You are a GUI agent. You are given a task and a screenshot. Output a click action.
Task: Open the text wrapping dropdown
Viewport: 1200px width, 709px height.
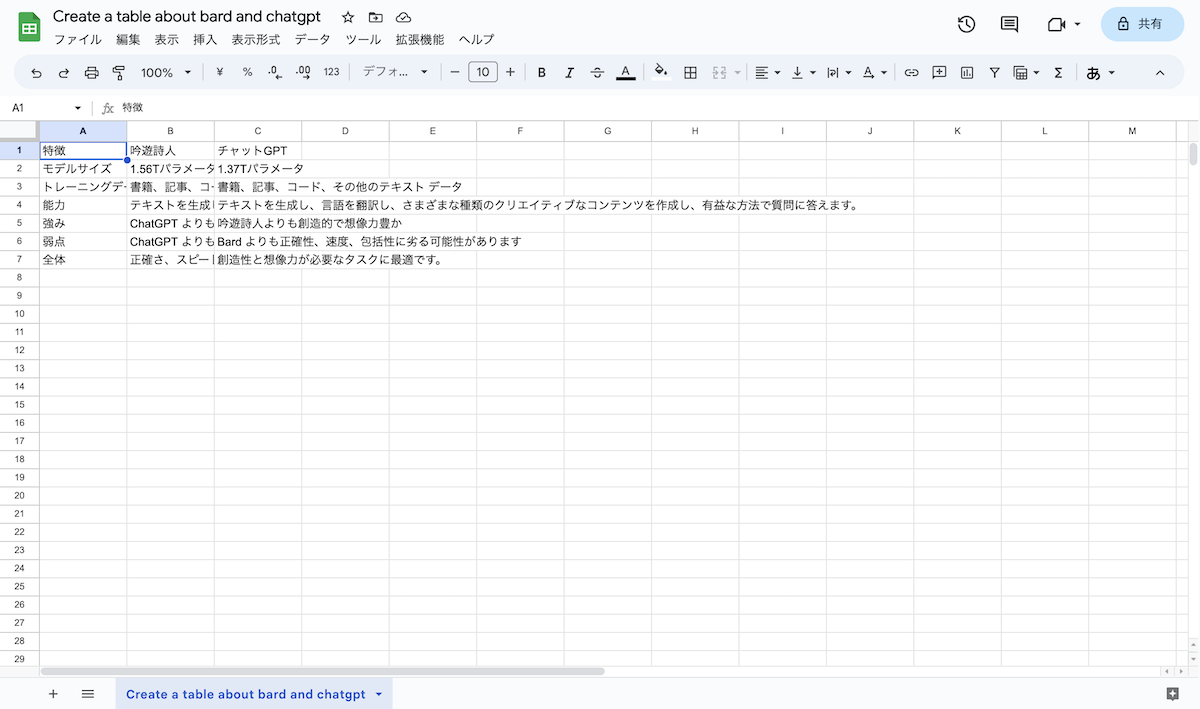(838, 72)
